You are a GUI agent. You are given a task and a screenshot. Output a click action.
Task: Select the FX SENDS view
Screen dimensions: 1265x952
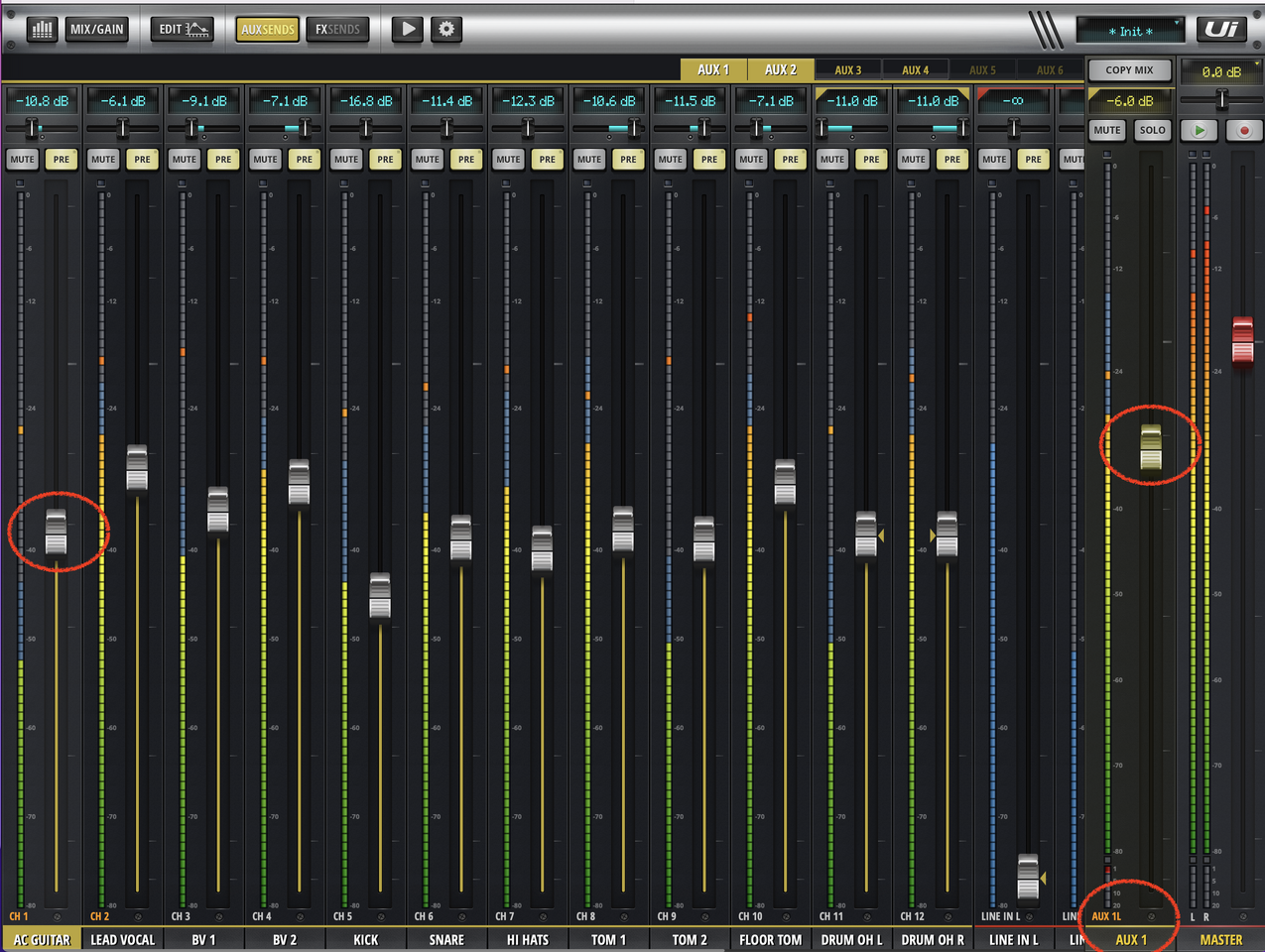[337, 29]
